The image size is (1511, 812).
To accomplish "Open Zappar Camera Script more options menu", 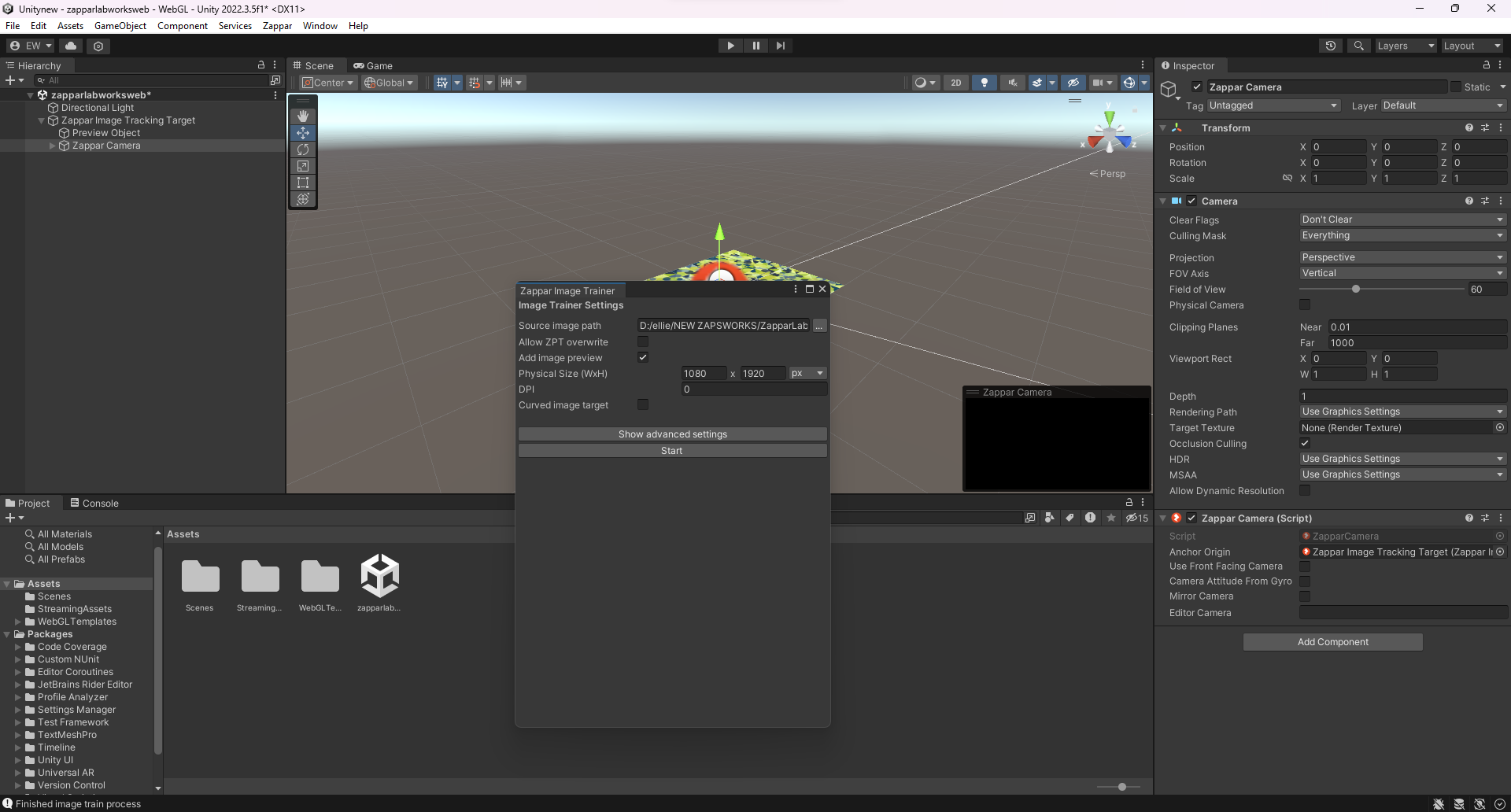I will click(1501, 518).
